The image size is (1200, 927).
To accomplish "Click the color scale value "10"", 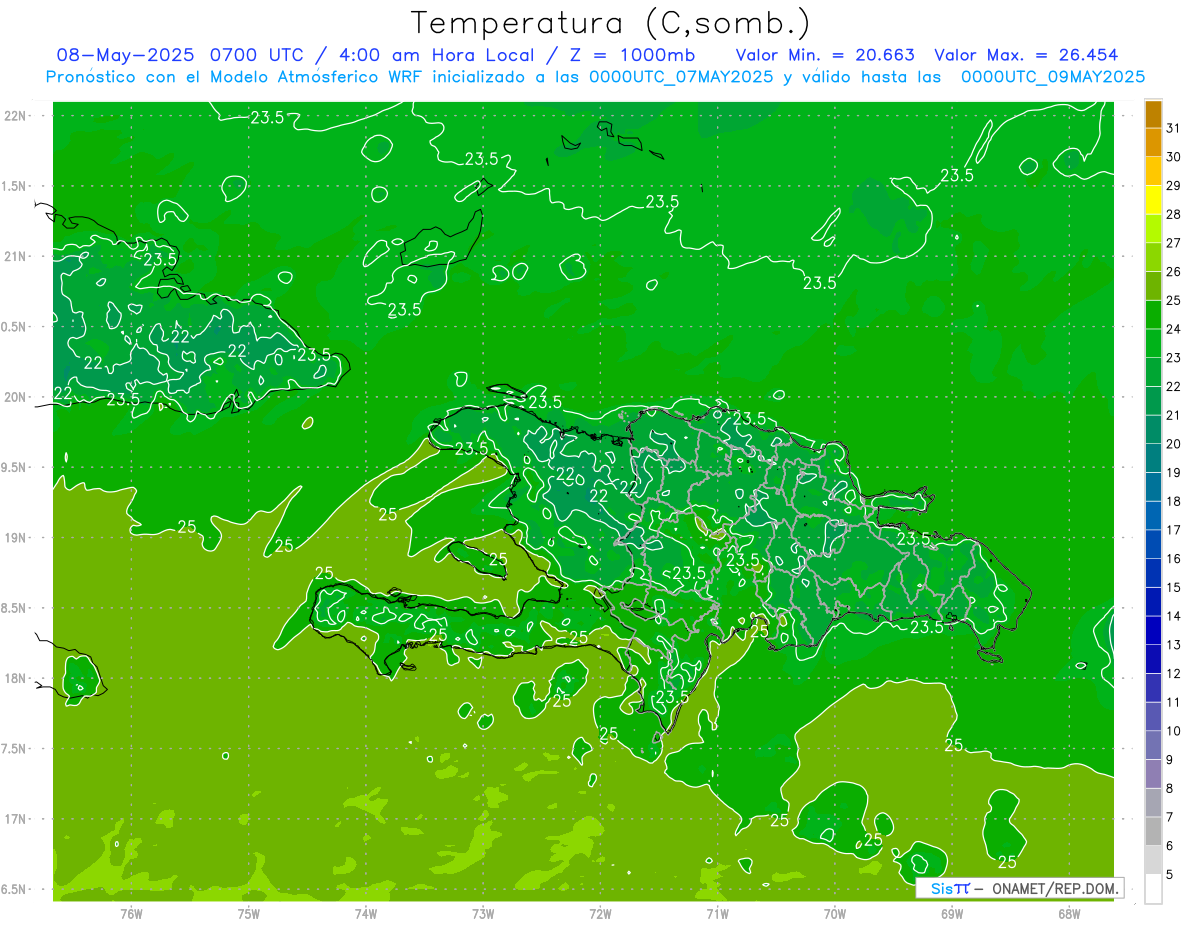I will pos(1173,731).
